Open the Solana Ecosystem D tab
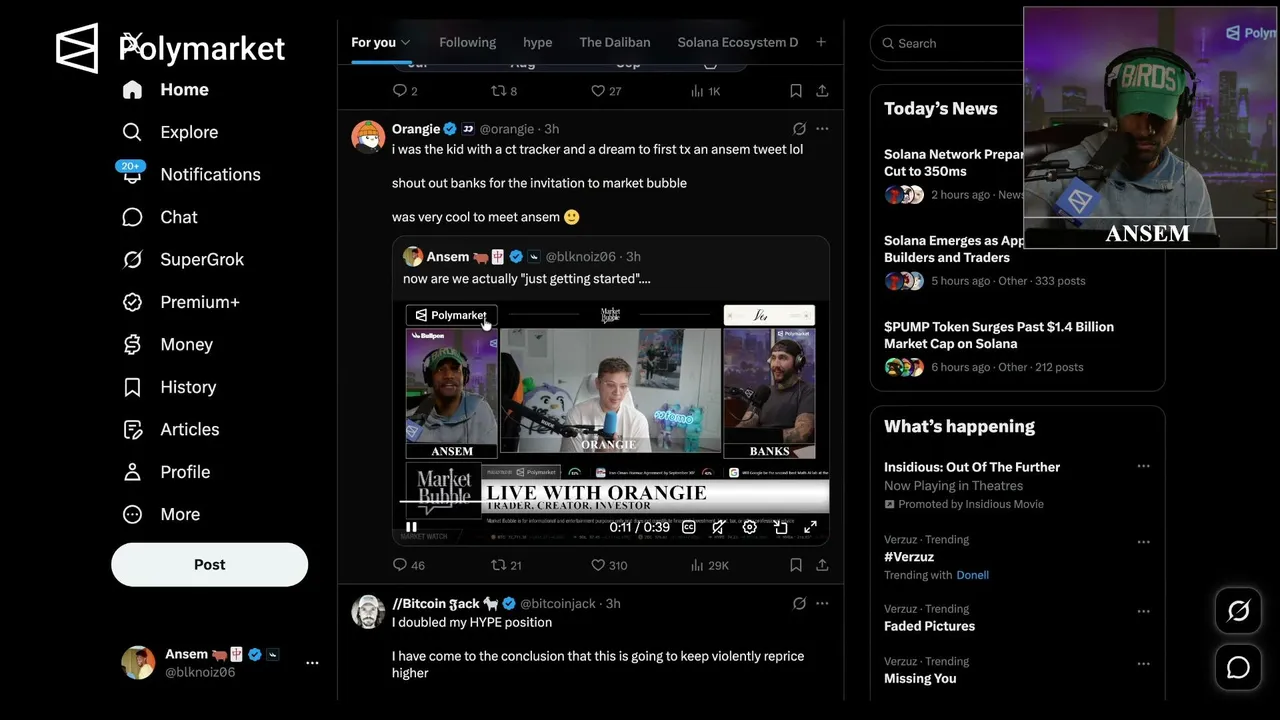 pyautogui.click(x=738, y=43)
